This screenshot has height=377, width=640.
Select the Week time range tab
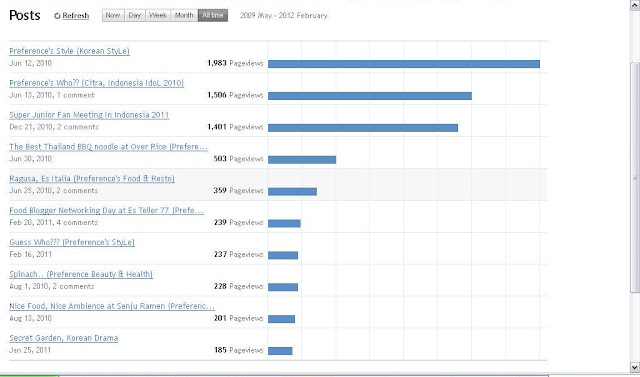(158, 16)
